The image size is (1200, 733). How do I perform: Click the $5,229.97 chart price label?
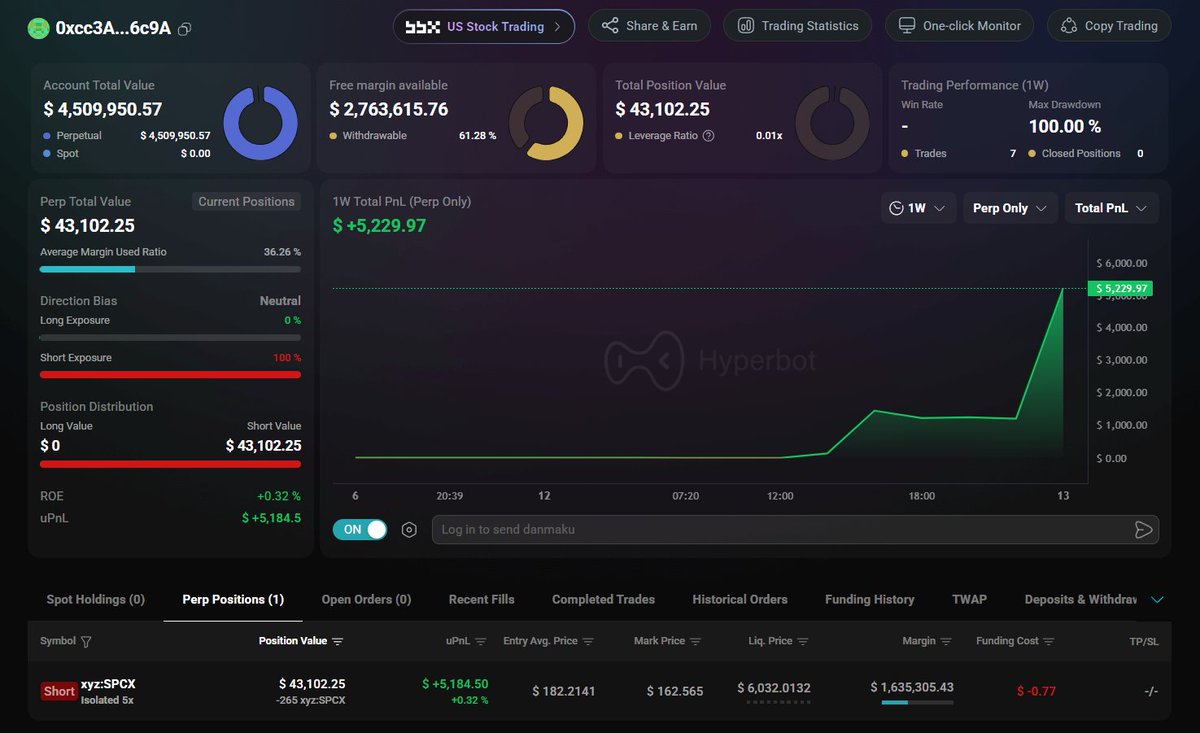[1120, 289]
